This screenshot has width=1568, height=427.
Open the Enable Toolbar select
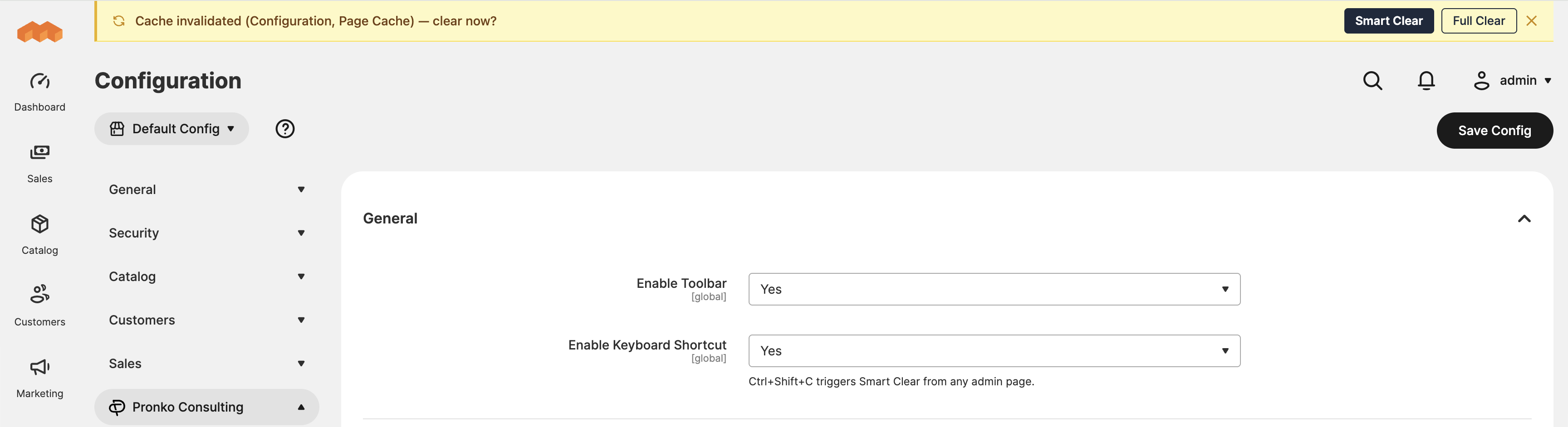click(994, 290)
